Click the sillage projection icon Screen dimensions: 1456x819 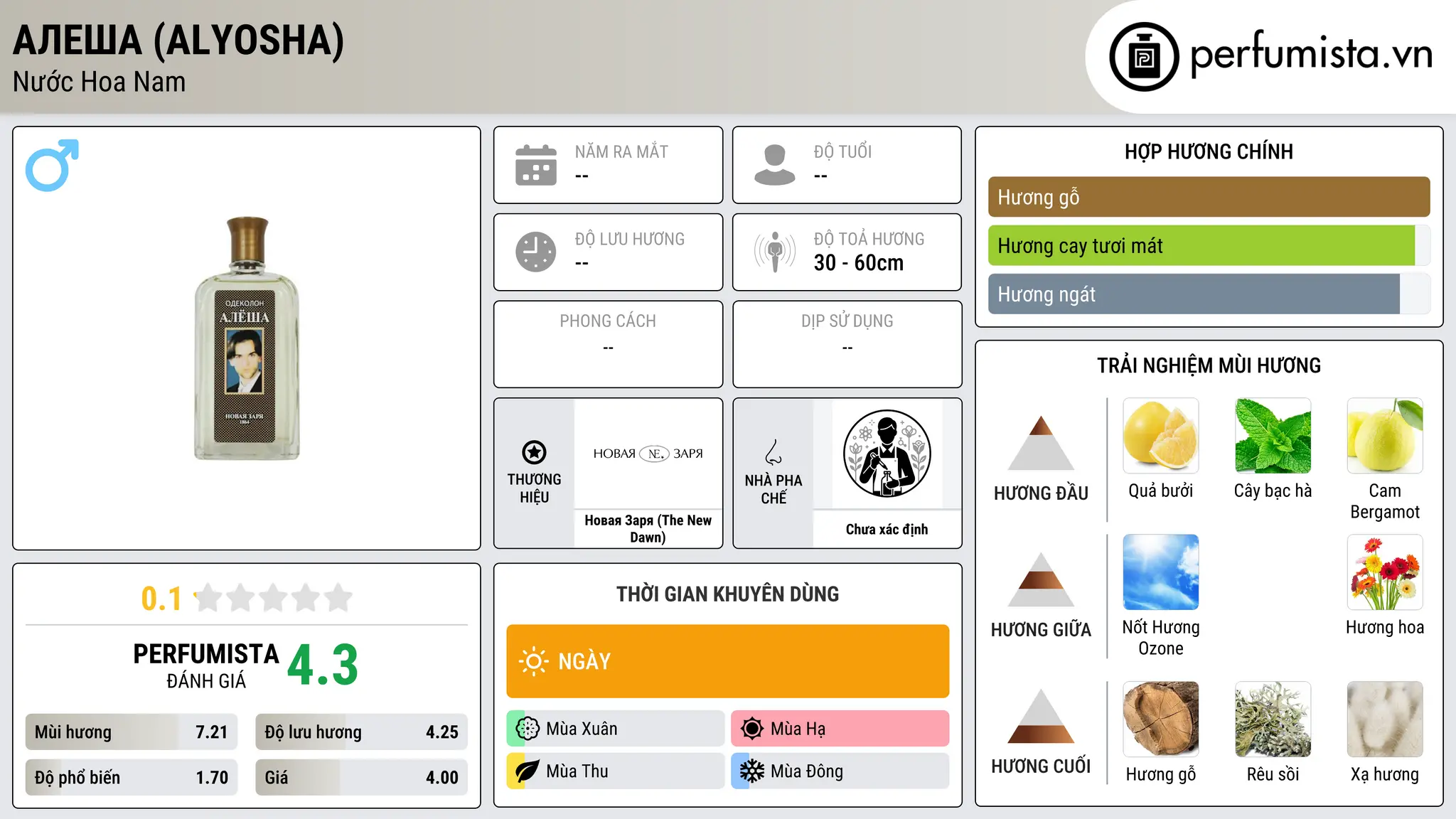(774, 252)
